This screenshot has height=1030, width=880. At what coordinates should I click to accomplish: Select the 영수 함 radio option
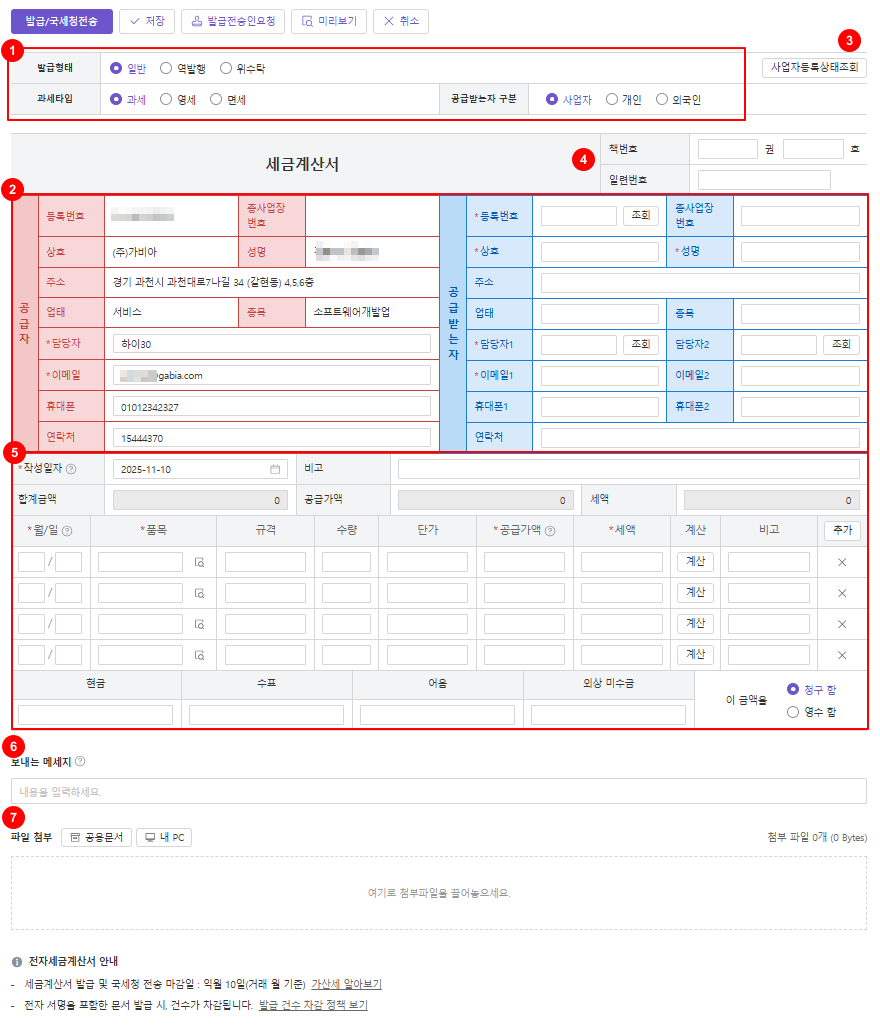(793, 712)
